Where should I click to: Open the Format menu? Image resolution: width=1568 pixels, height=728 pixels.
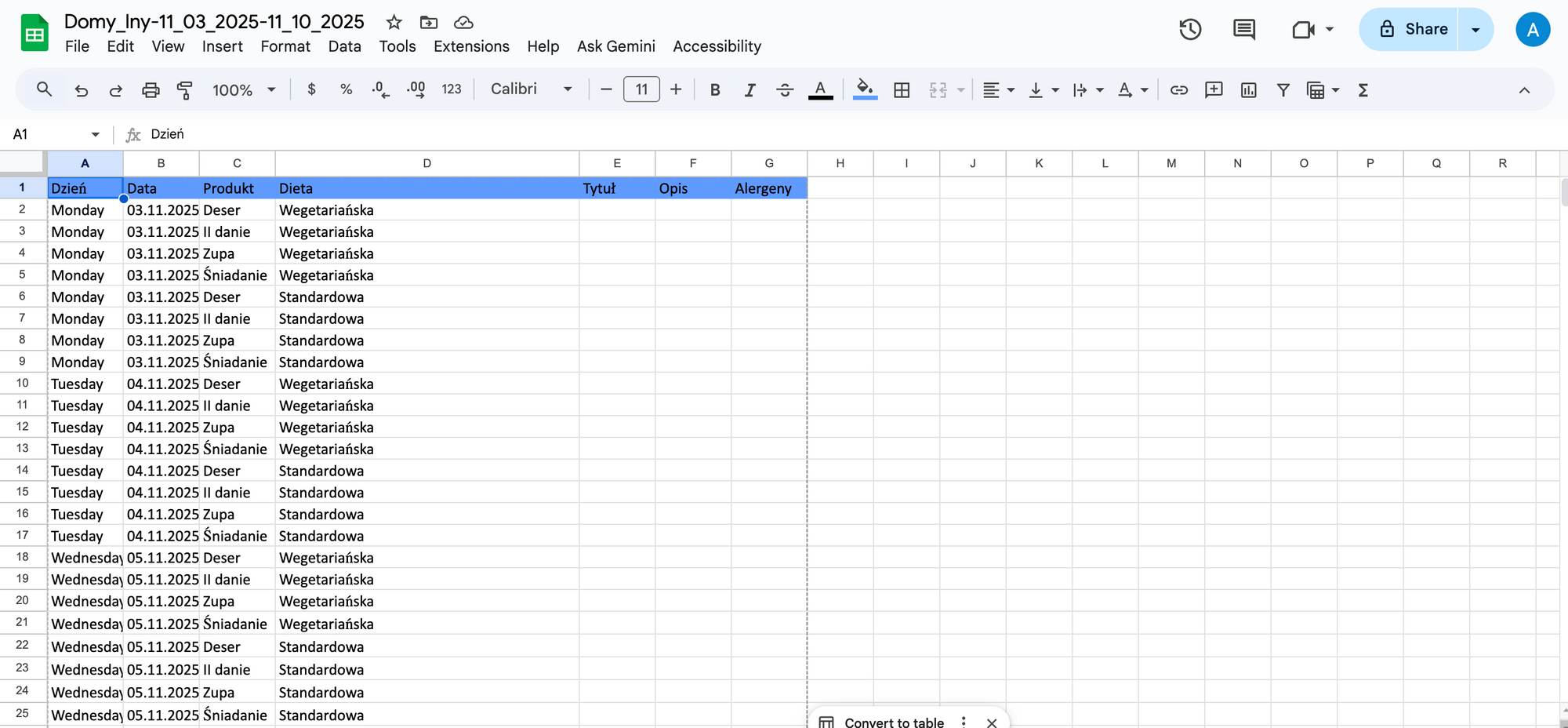(x=285, y=46)
